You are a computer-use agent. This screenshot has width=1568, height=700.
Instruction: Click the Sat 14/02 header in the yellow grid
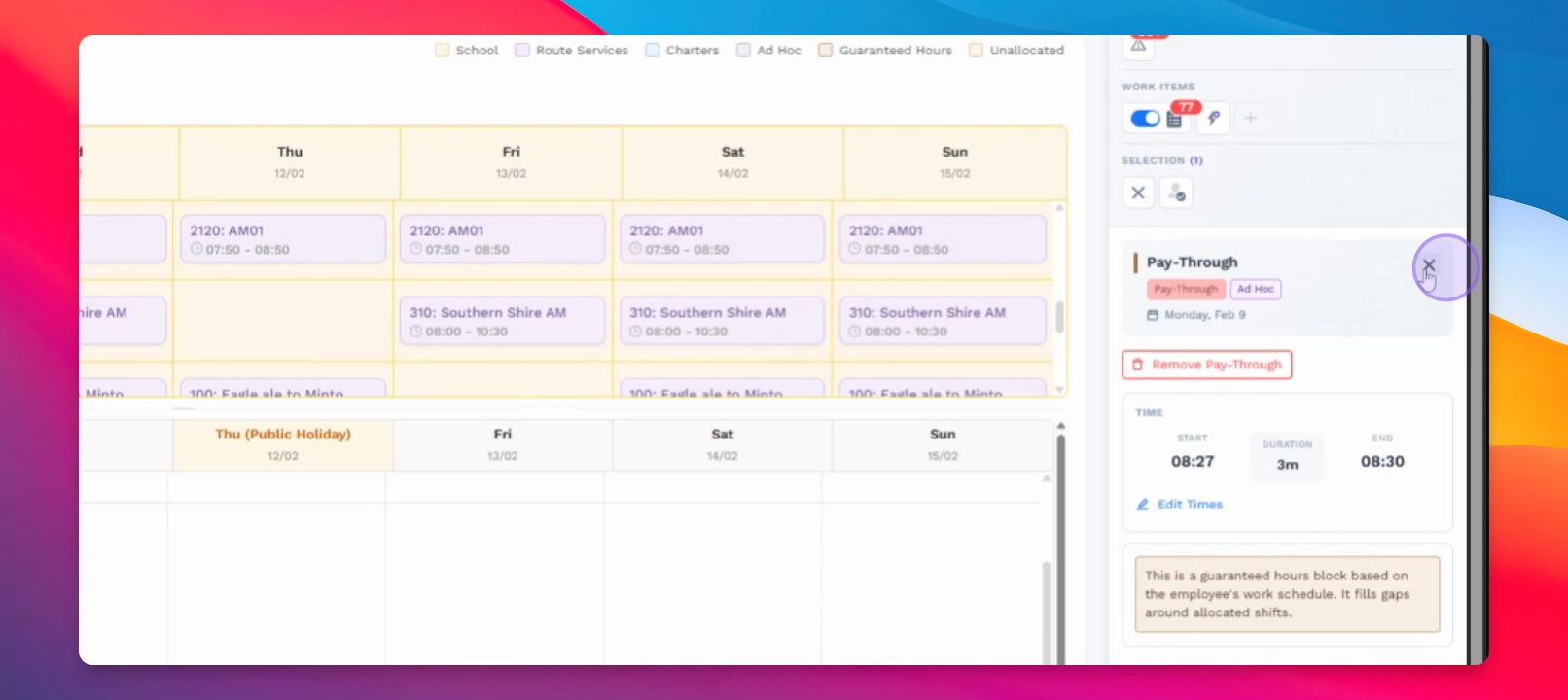[733, 162]
